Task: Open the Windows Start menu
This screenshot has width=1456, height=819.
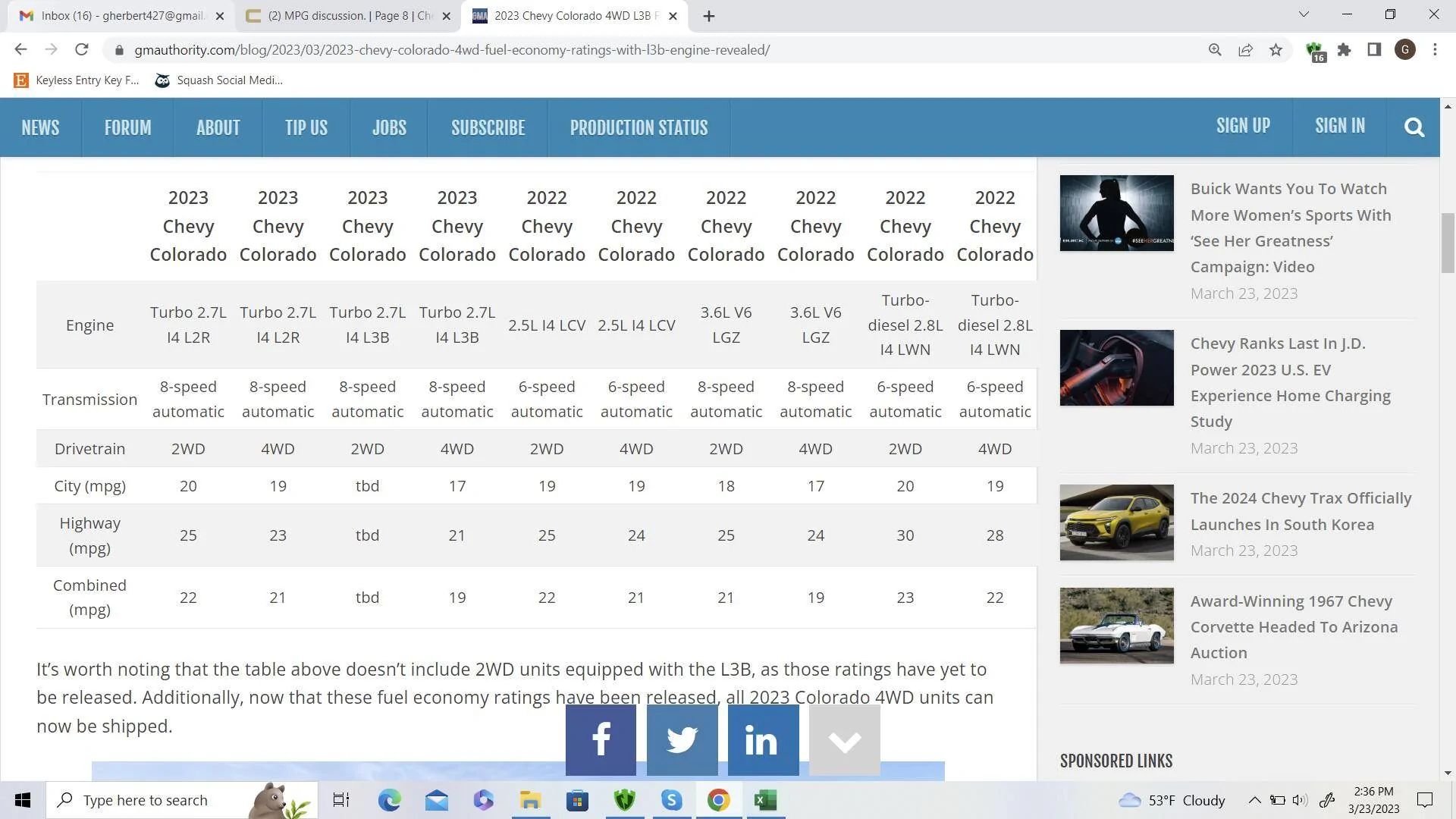Action: [x=23, y=800]
